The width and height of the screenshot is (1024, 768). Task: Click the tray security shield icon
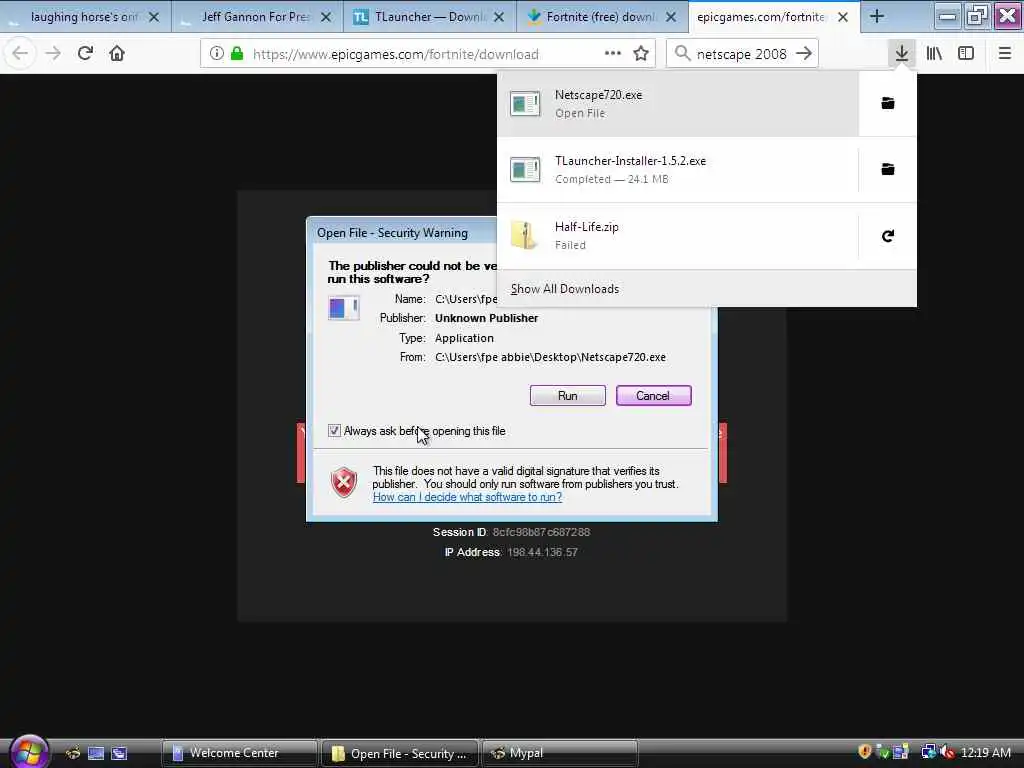pos(865,752)
